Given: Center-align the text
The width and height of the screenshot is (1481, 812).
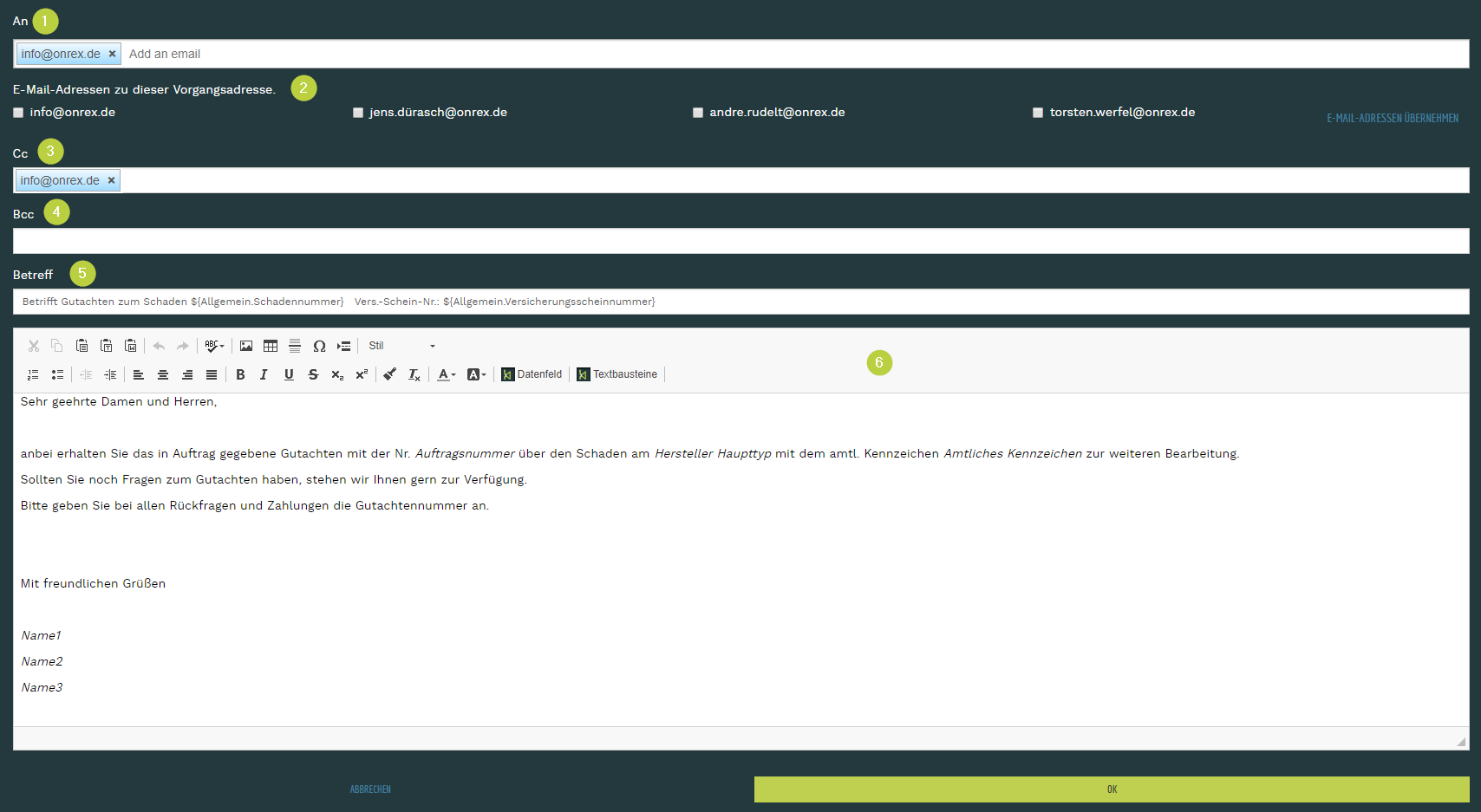Looking at the screenshot, I should (x=162, y=374).
